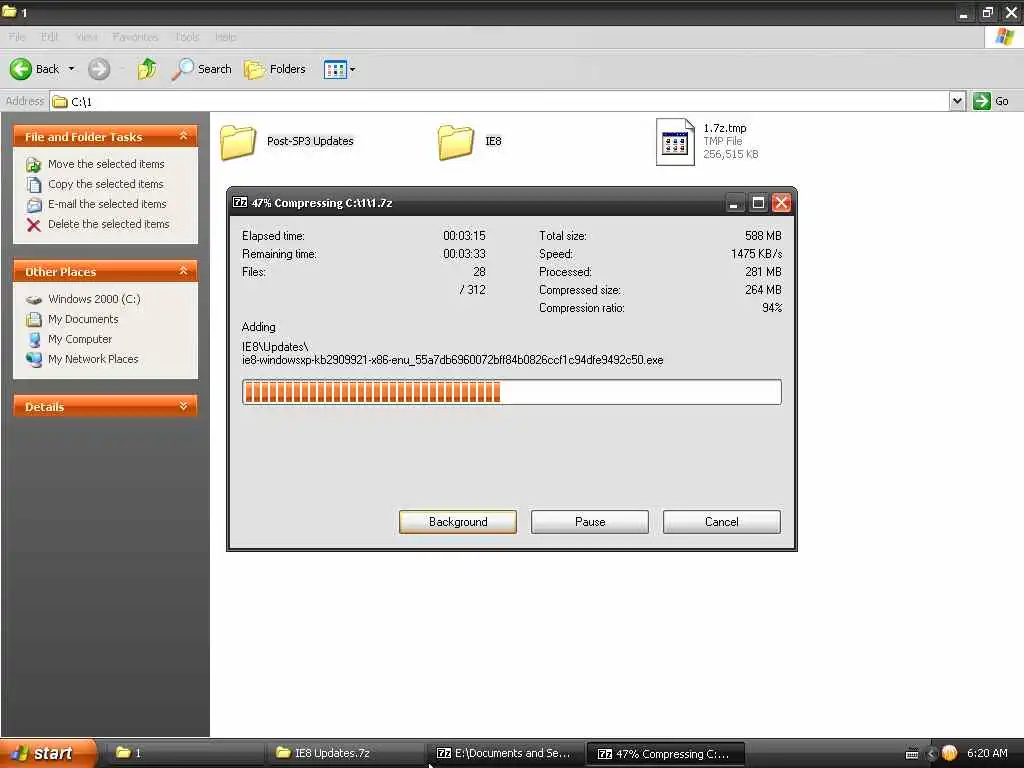Collapse the File and Folder Tasks panel
The image size is (1024, 768).
(184, 136)
